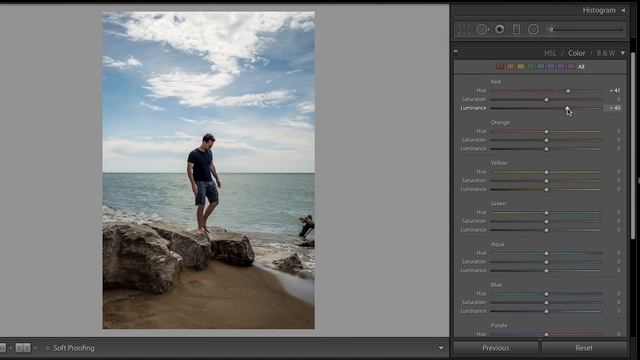
Task: Select the magenta color swatch
Action: (571, 67)
